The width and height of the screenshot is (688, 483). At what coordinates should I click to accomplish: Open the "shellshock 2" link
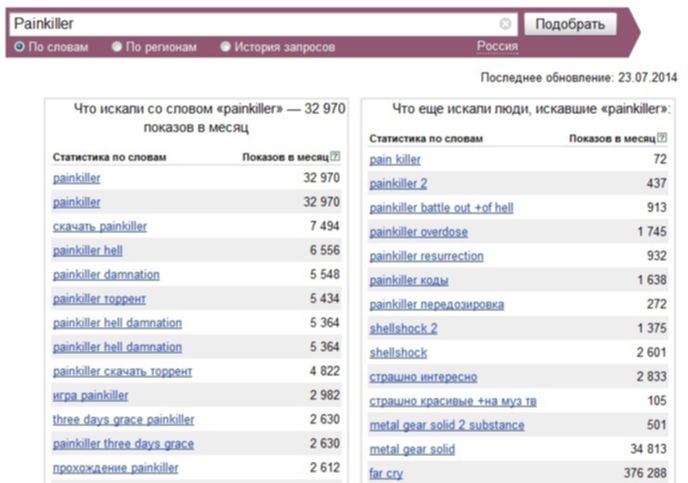403,329
